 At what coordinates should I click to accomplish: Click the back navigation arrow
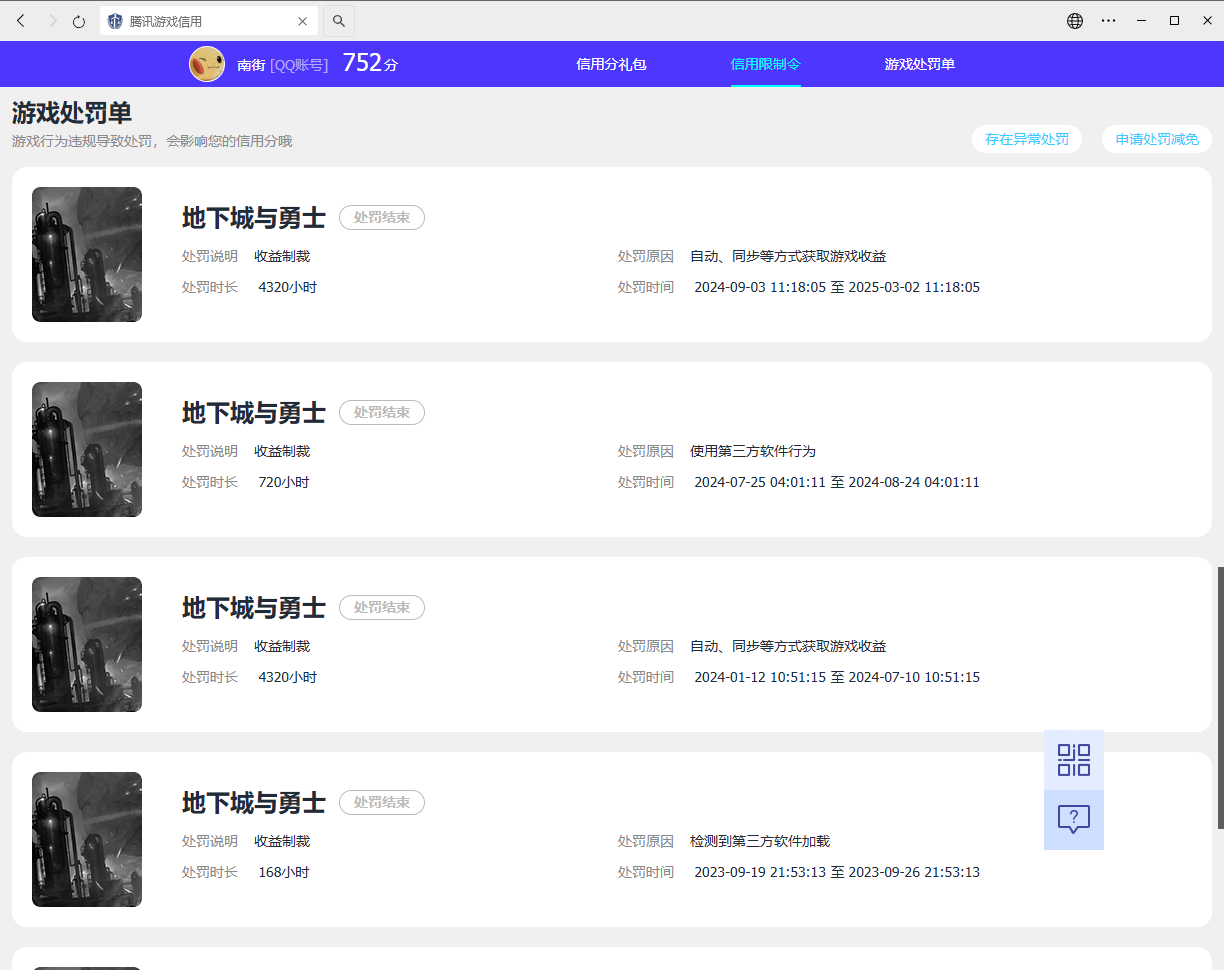(x=21, y=21)
